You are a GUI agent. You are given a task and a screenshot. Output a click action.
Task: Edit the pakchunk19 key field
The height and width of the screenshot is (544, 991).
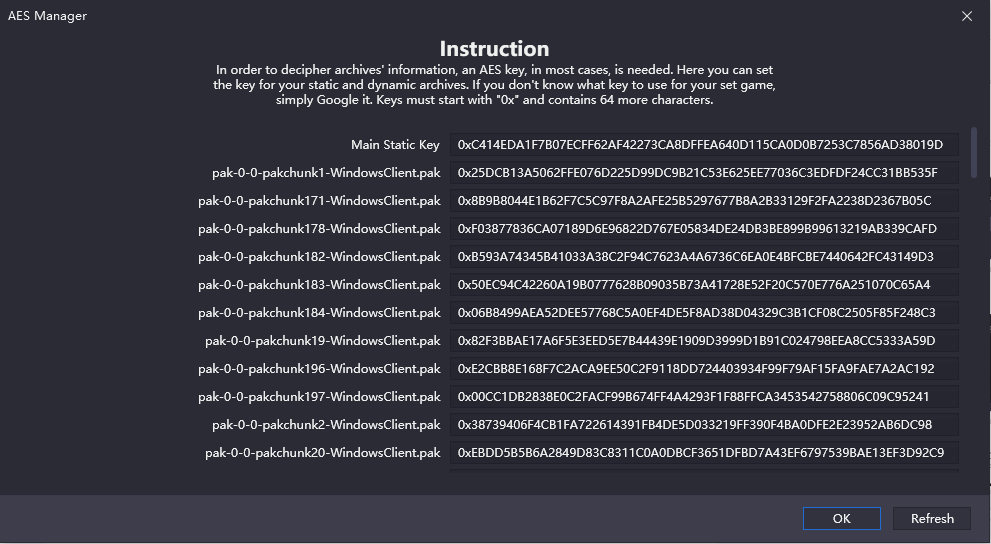point(704,341)
